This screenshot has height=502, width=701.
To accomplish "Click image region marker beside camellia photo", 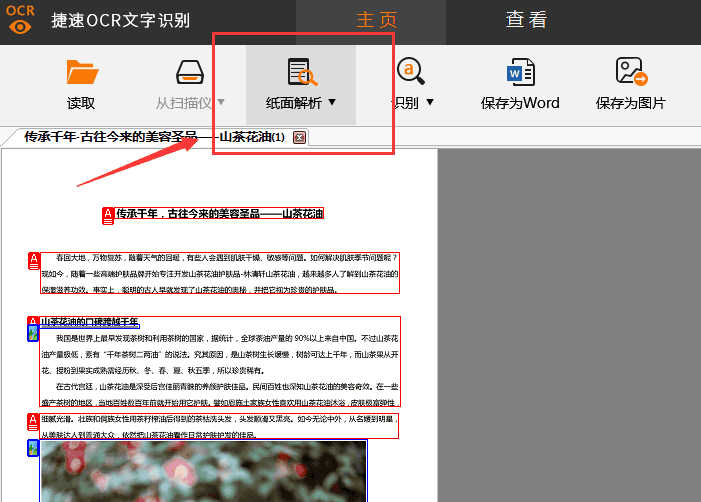I will (33, 448).
